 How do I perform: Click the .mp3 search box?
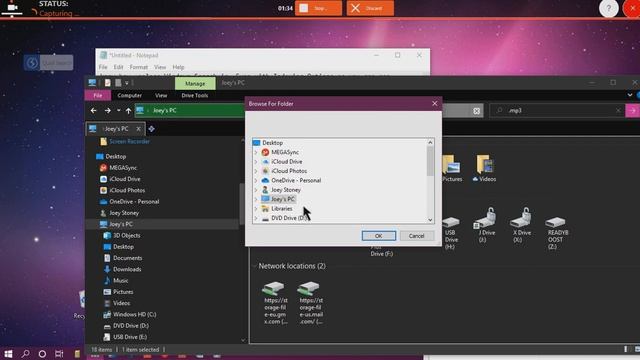pyautogui.click(x=557, y=111)
